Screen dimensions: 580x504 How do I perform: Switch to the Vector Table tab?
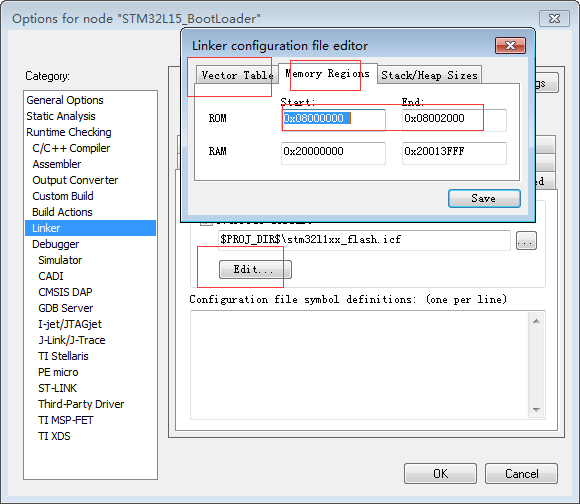(x=237, y=75)
